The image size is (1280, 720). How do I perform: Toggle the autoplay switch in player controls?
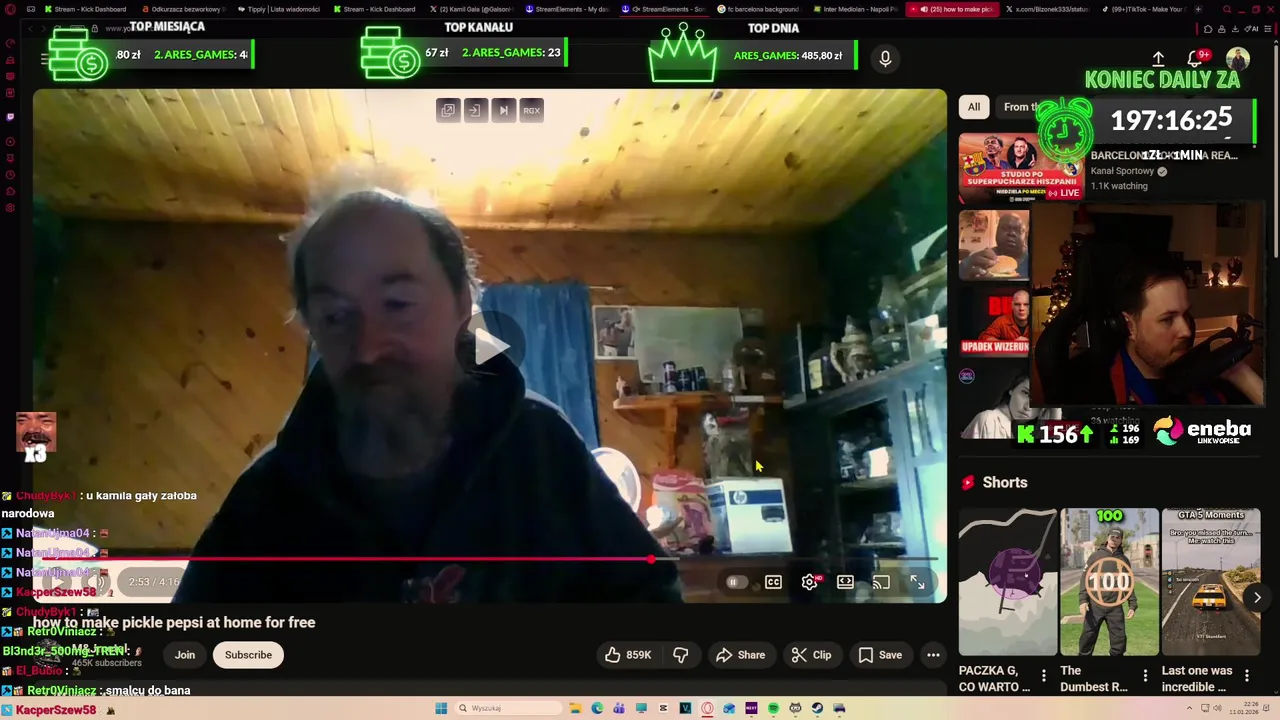click(x=735, y=582)
